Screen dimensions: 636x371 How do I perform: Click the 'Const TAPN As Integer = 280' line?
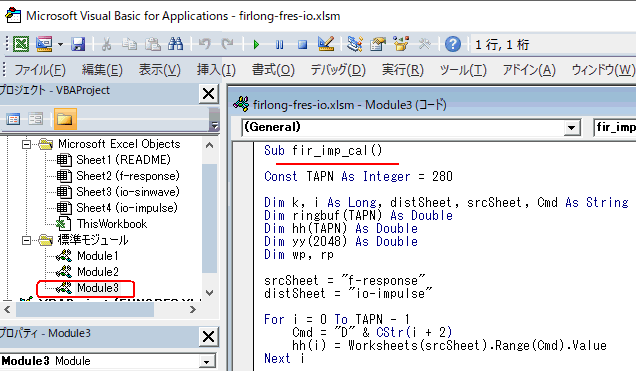coord(358,176)
